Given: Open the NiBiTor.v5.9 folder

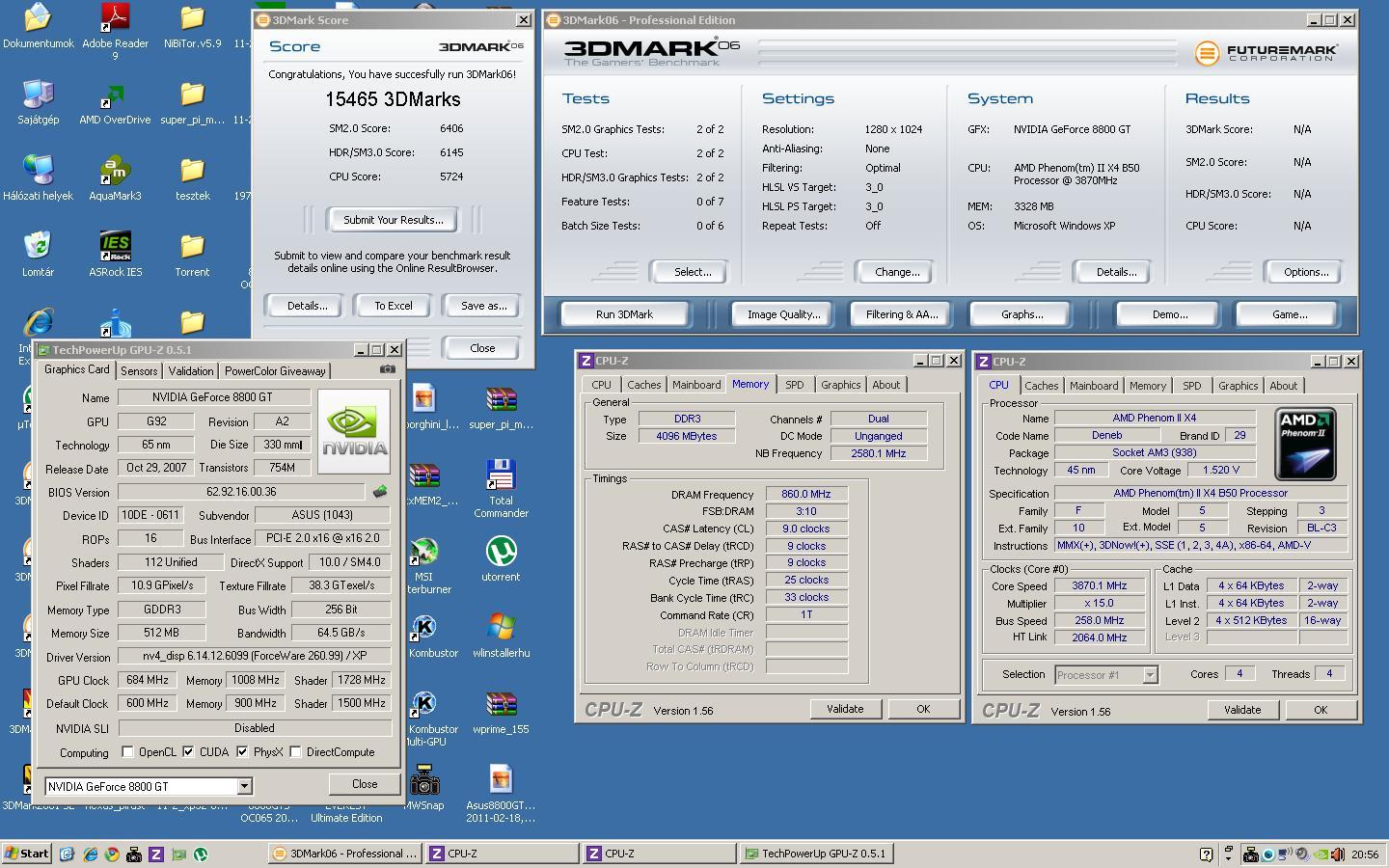Looking at the screenshot, I should [192, 26].
